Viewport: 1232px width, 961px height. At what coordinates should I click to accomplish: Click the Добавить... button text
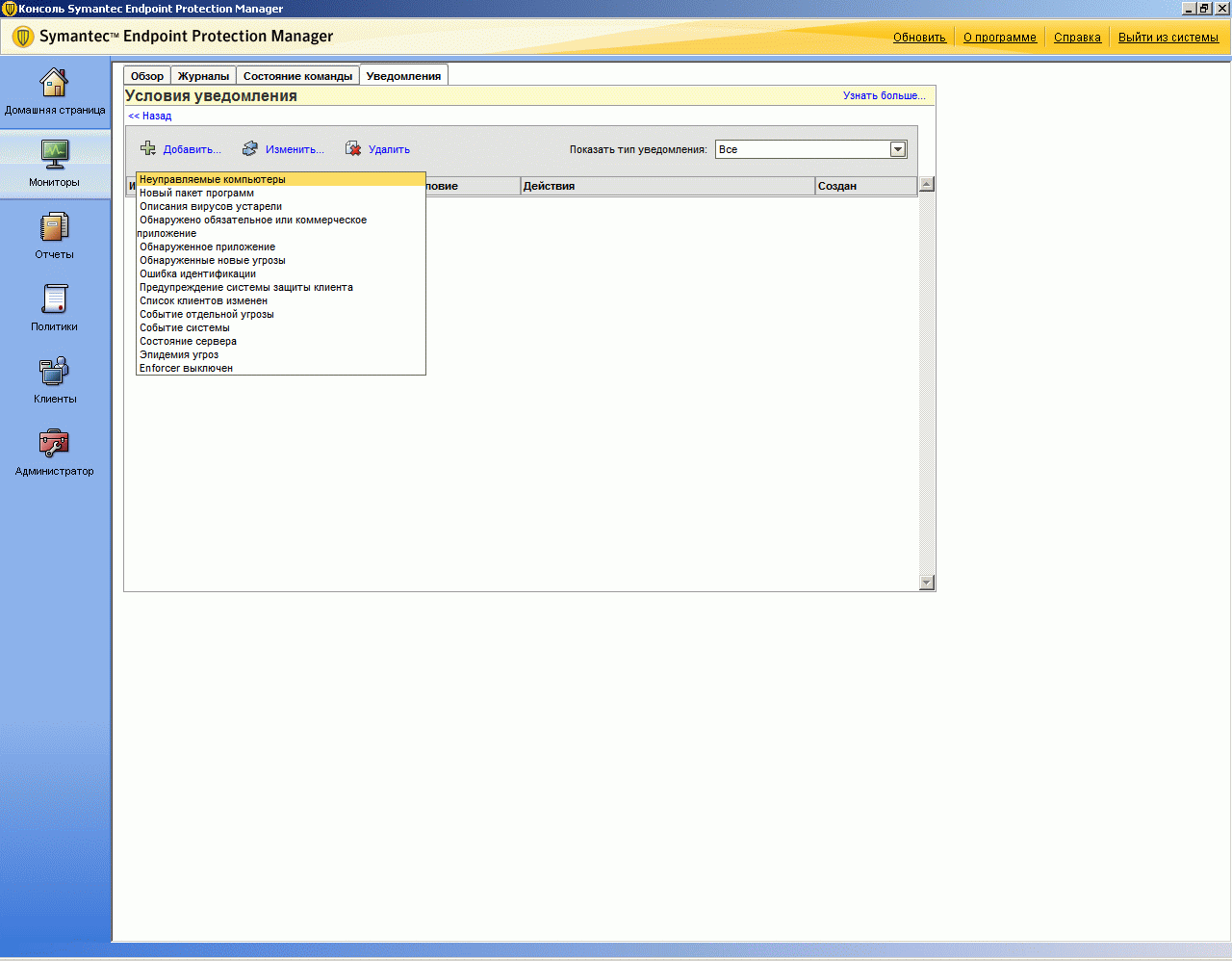pos(192,149)
